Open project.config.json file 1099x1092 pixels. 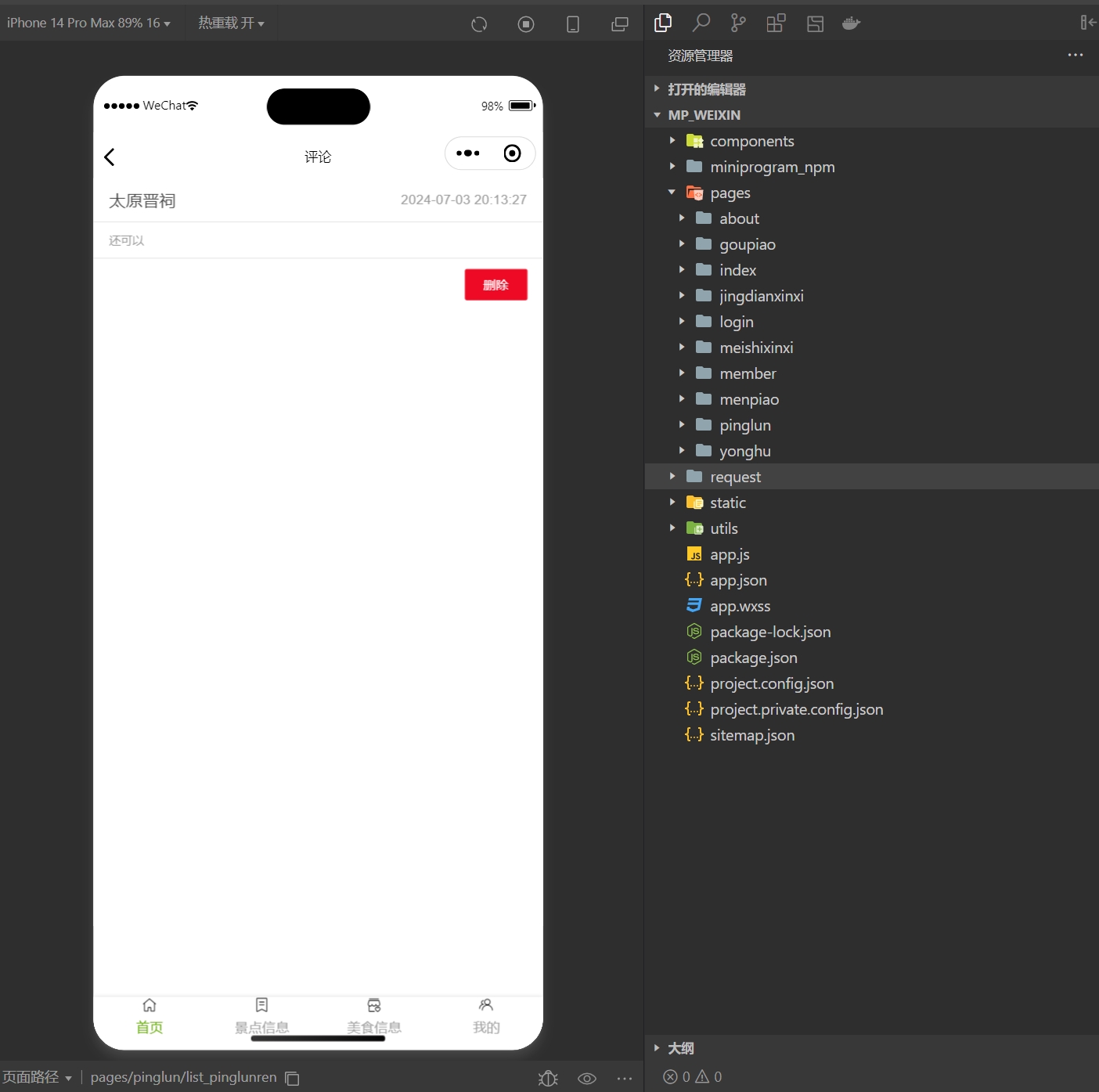point(871,683)
